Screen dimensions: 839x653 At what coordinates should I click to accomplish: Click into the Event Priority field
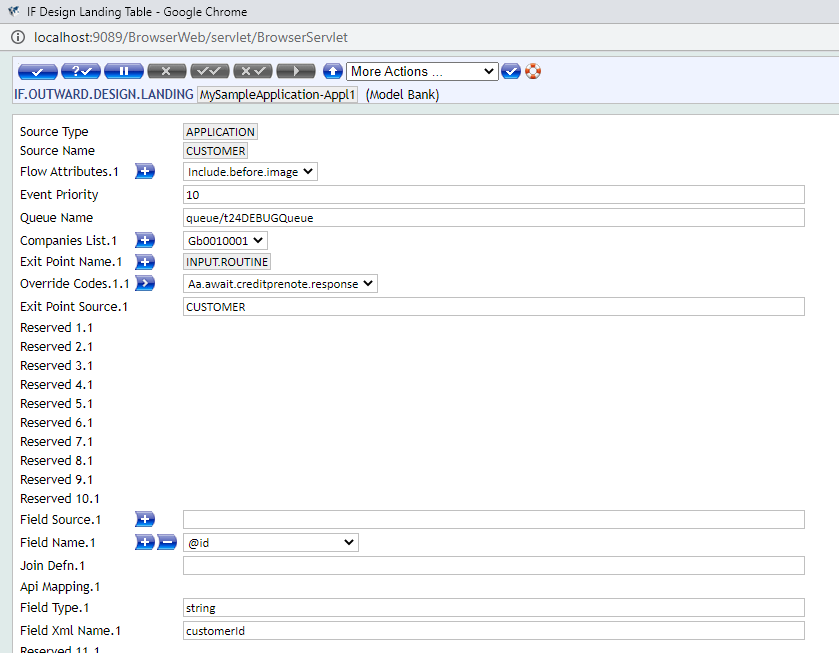coord(493,195)
